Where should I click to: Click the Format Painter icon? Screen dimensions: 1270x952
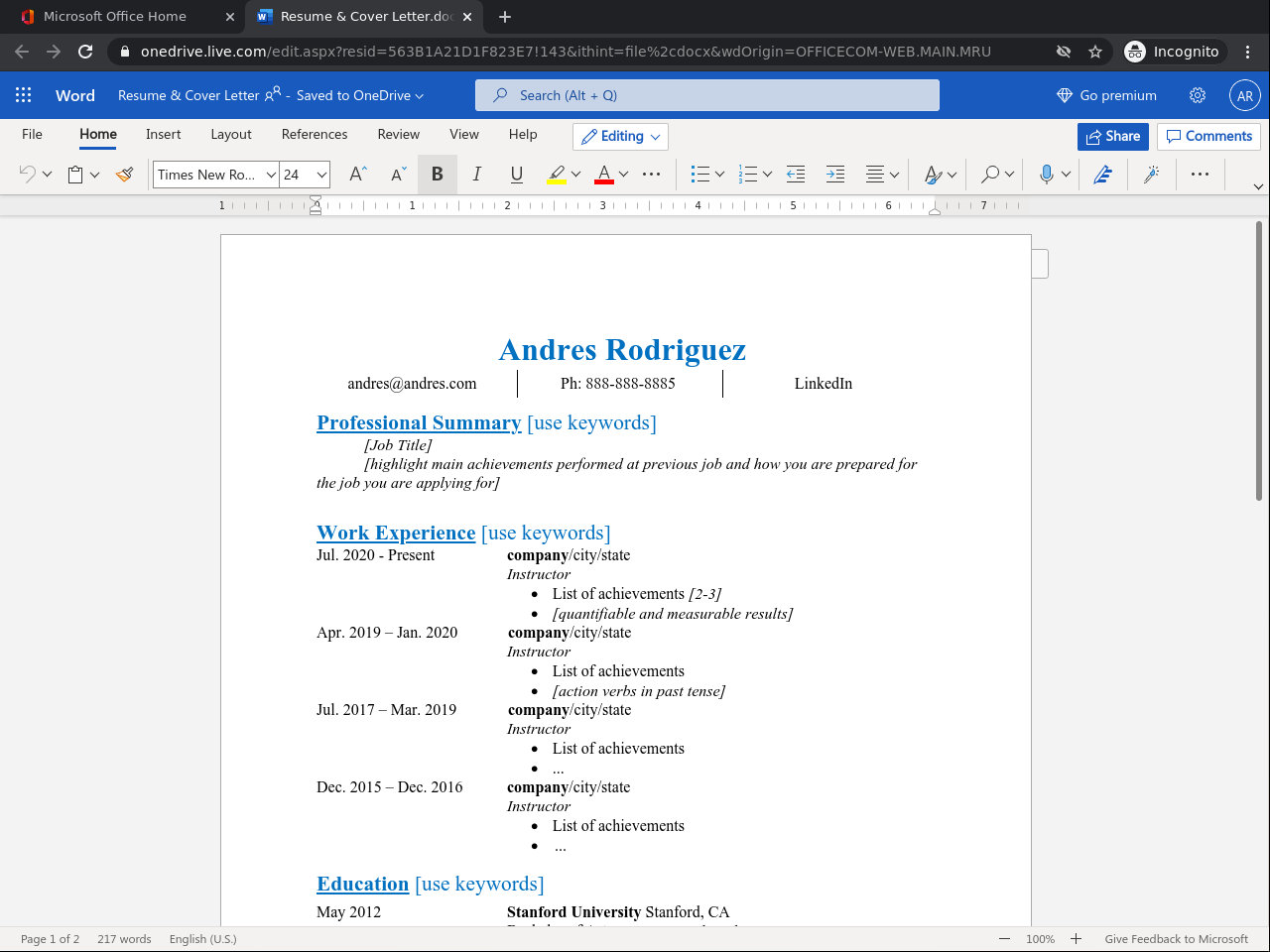click(124, 175)
